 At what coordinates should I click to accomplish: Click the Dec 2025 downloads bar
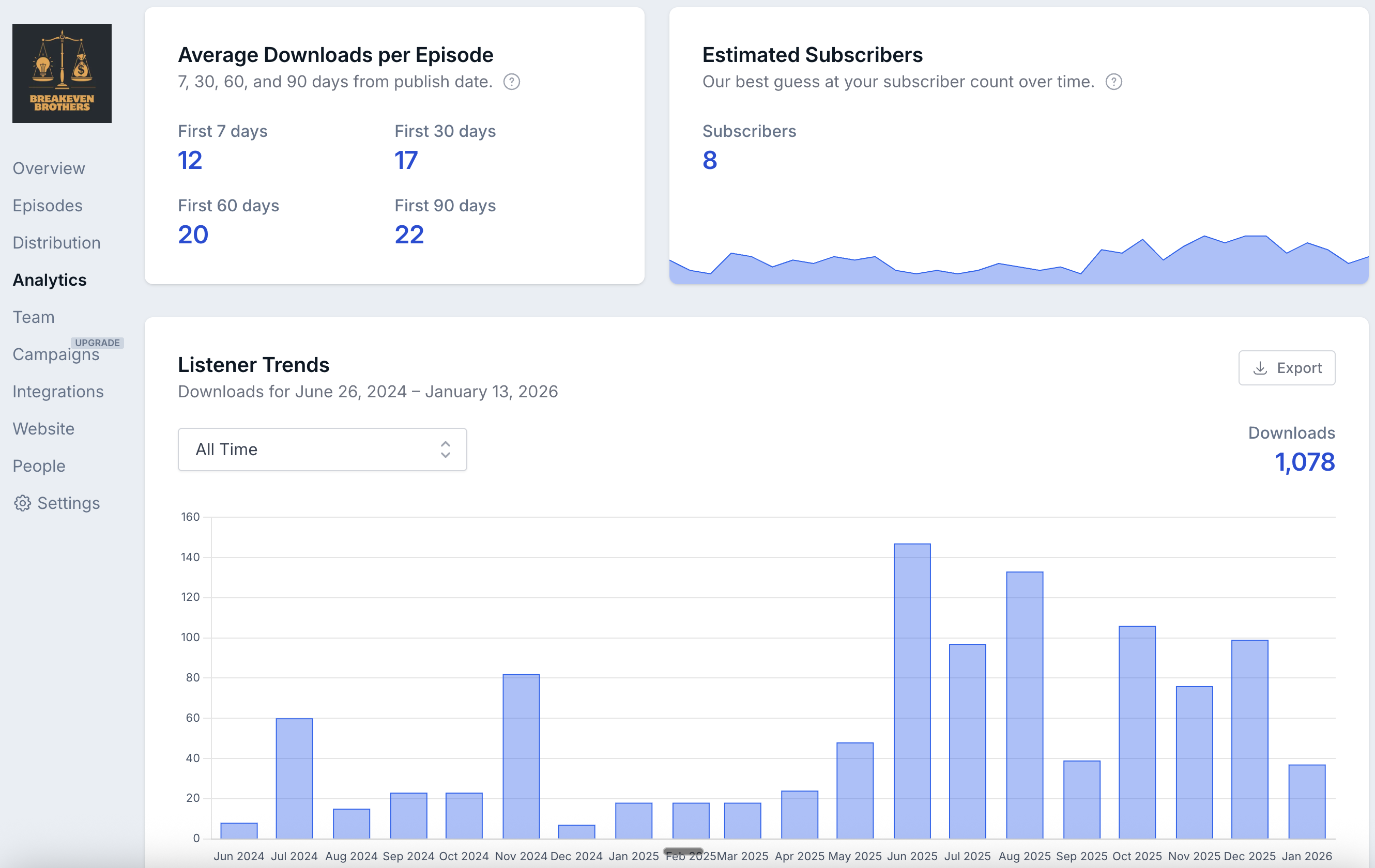(x=1249, y=739)
